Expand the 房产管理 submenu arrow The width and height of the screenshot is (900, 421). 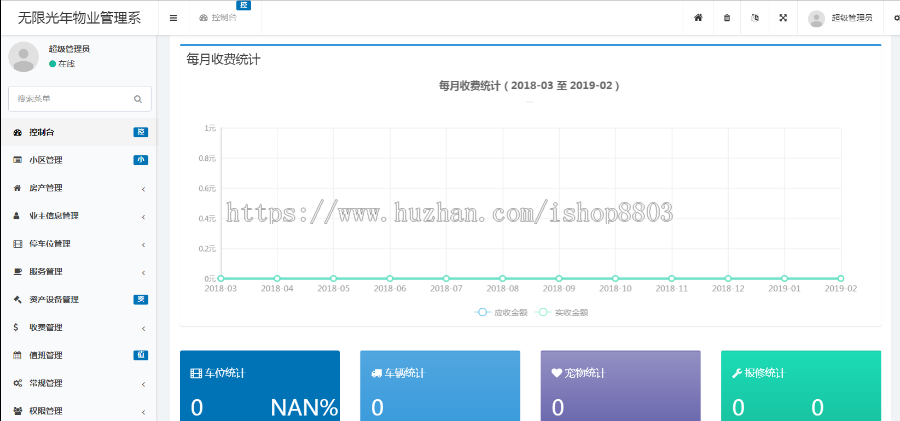point(143,189)
